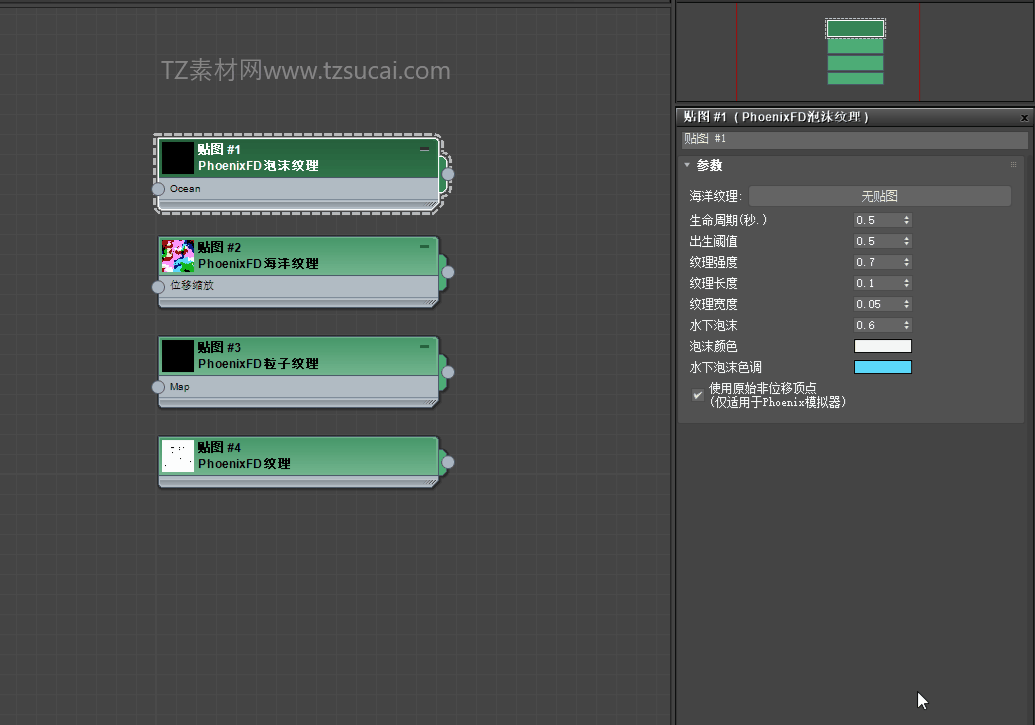
Task: Click the 生命周期(秒) value field
Action: pyautogui.click(x=877, y=220)
